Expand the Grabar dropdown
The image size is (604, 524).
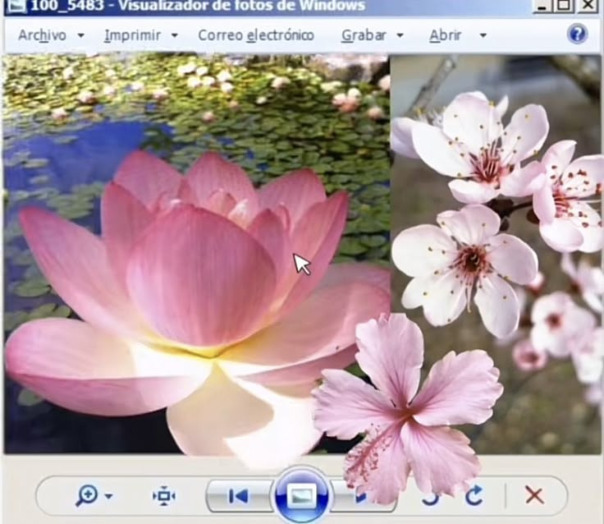[x=400, y=35]
